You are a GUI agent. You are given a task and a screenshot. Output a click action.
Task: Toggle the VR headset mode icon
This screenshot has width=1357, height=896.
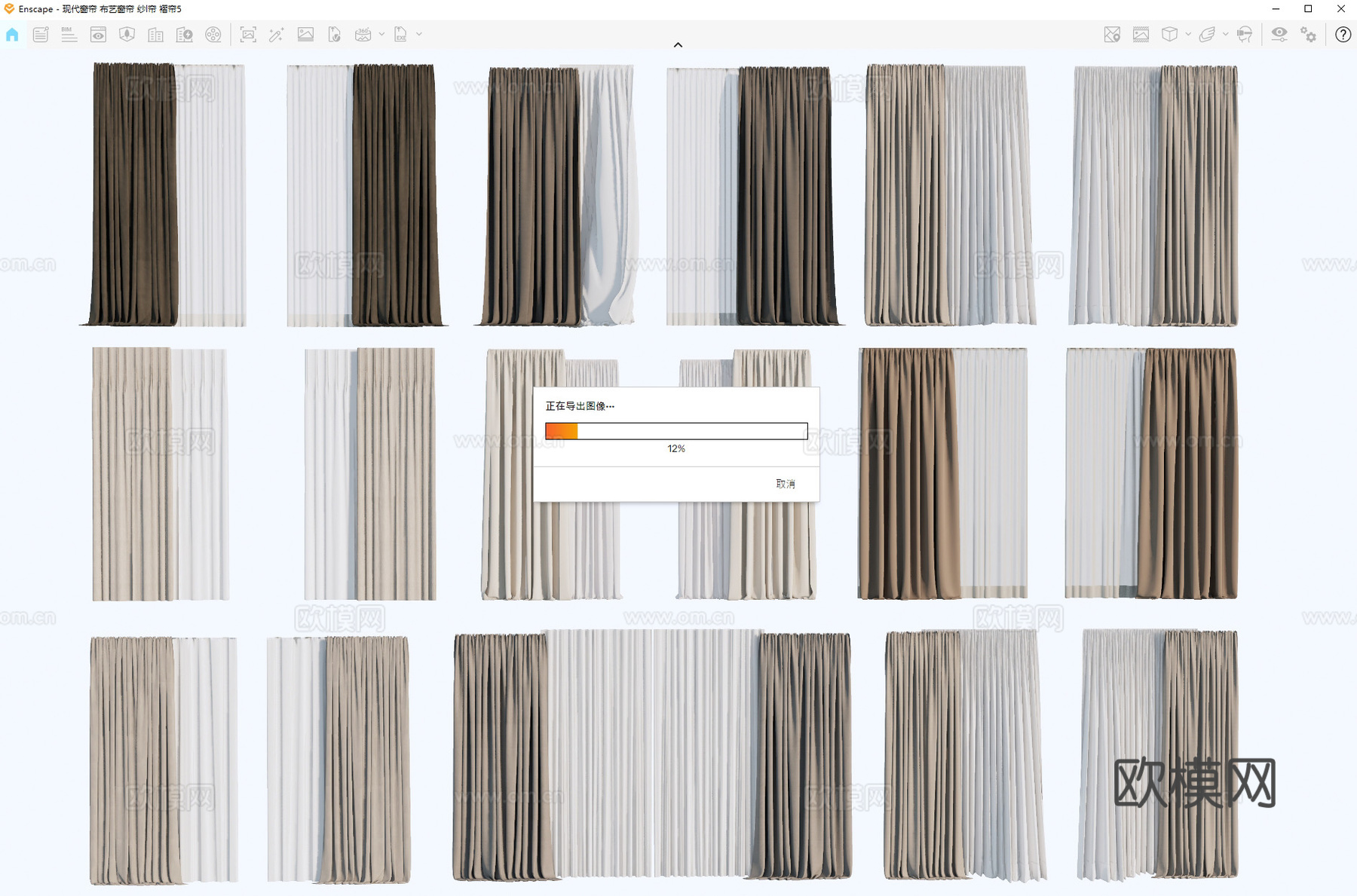1245,35
